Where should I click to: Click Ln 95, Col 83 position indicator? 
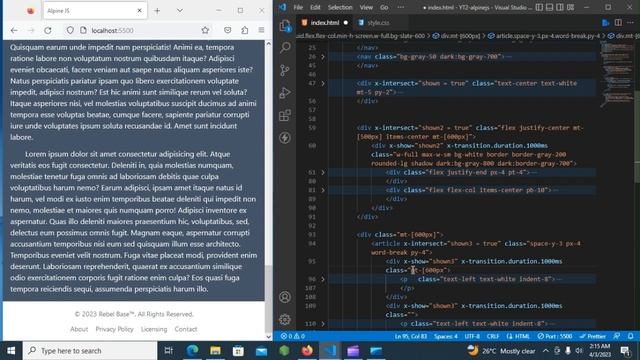(411, 336)
